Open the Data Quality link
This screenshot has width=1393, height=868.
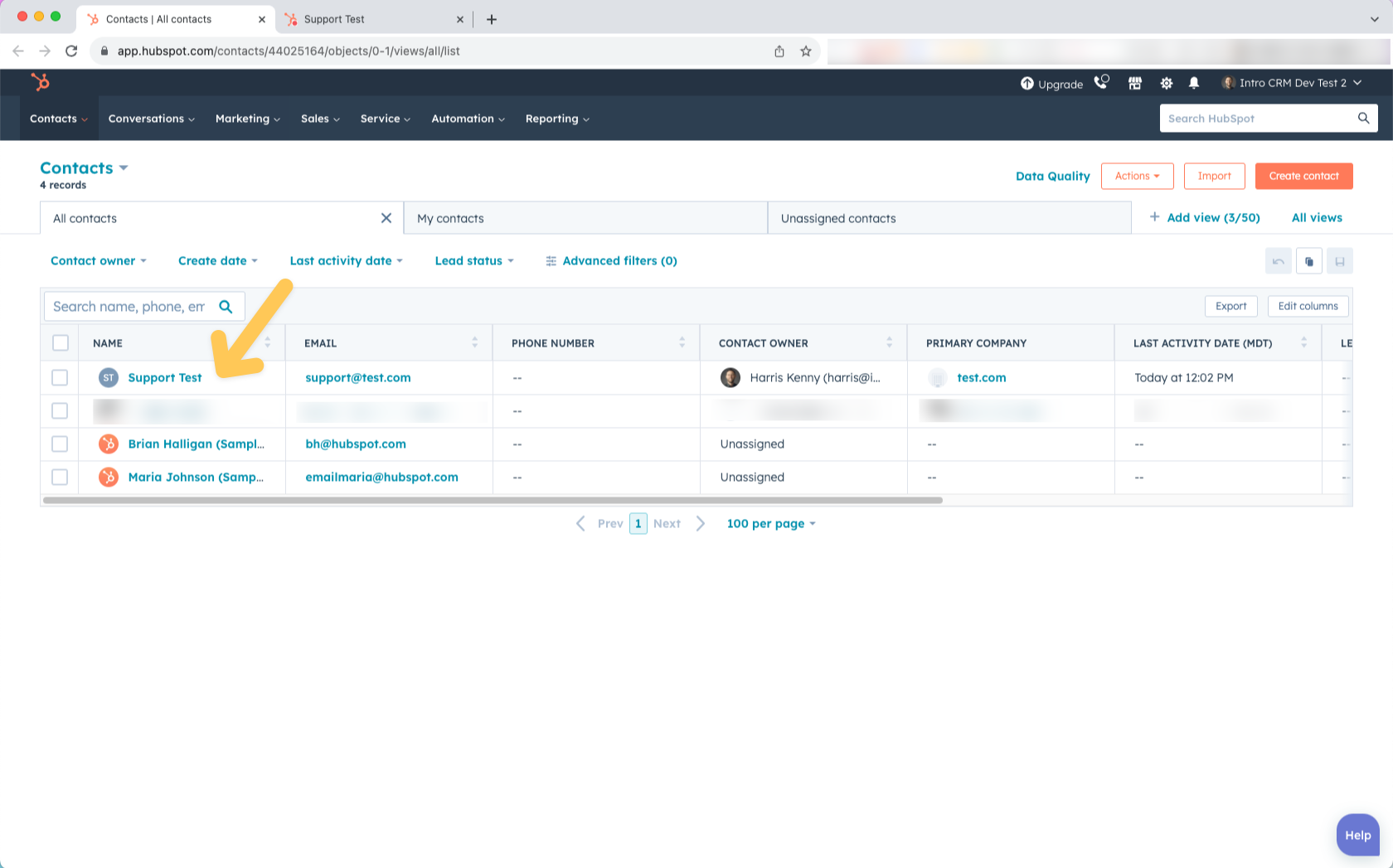coord(1052,176)
